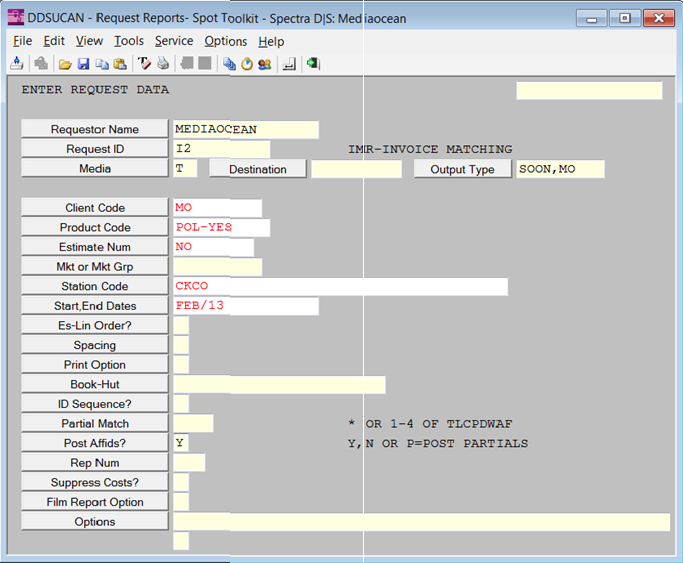
Task: Click the connect/upload toolbar icon
Action: coord(17,64)
